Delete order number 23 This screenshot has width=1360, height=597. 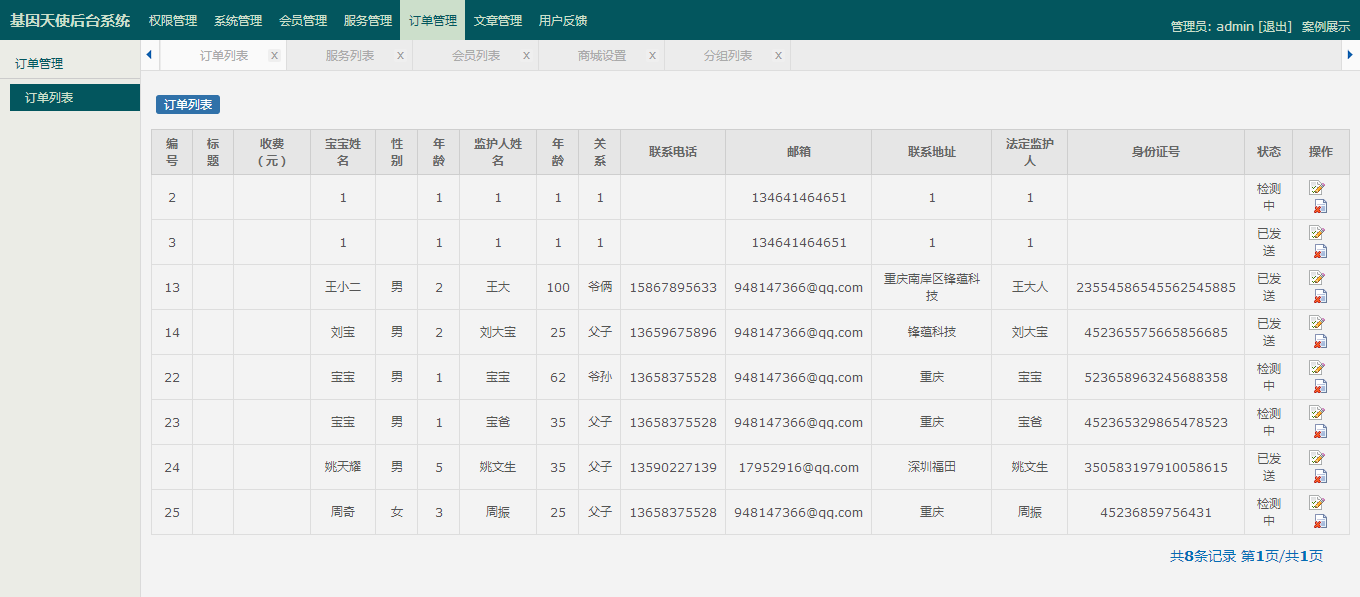[x=1320, y=432]
